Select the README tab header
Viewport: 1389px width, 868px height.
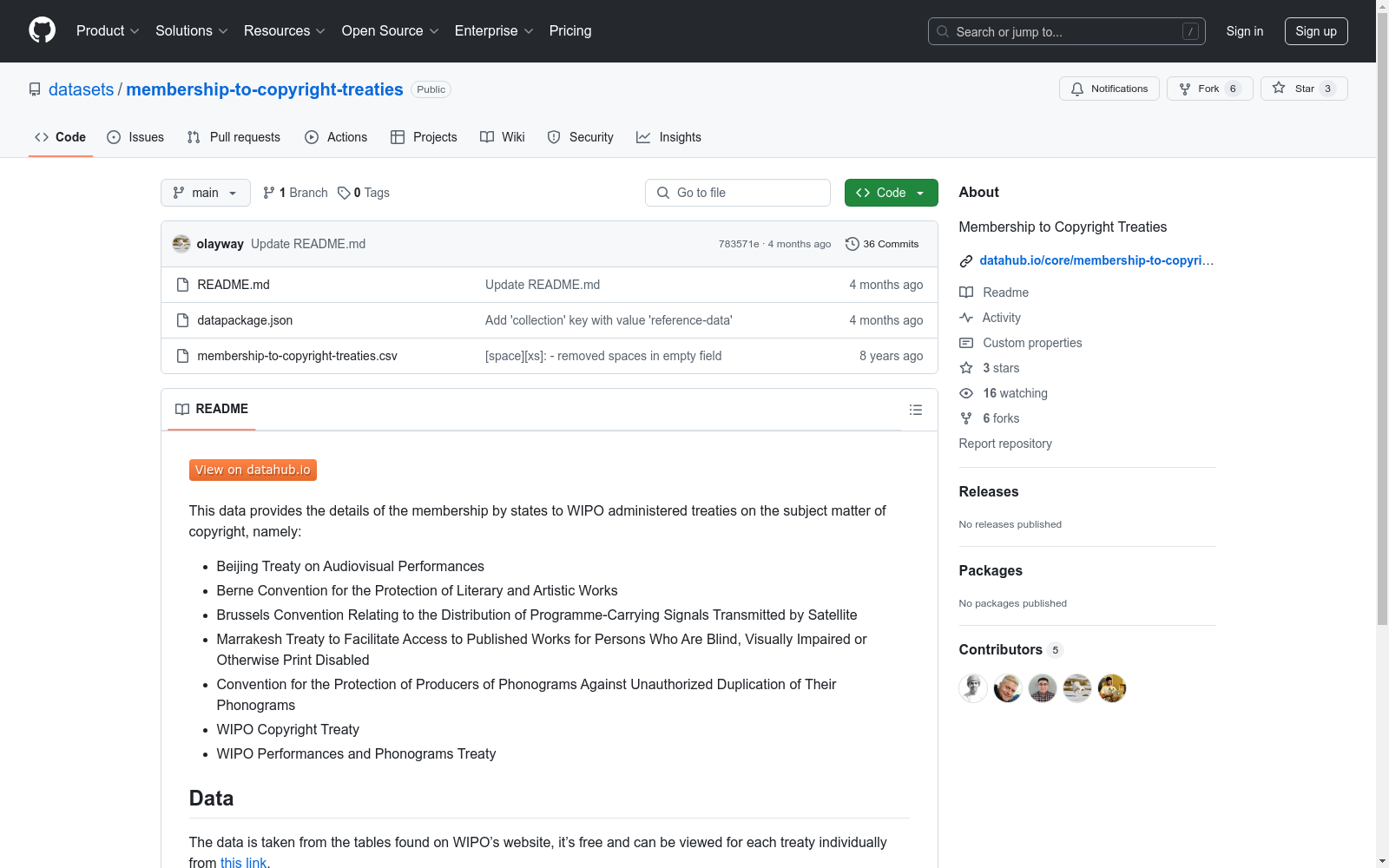pyautogui.click(x=212, y=409)
